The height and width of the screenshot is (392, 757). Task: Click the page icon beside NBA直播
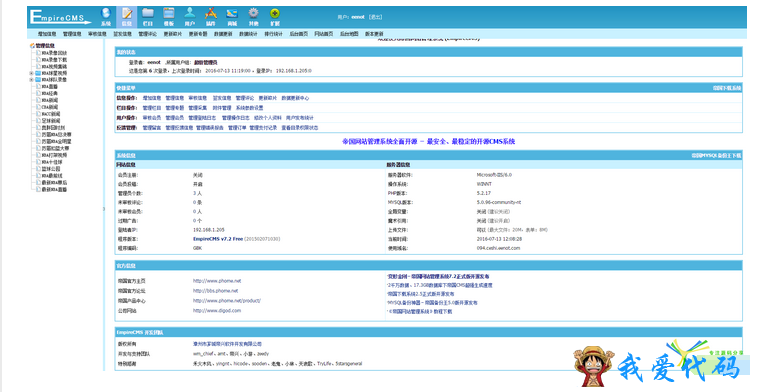(x=39, y=86)
